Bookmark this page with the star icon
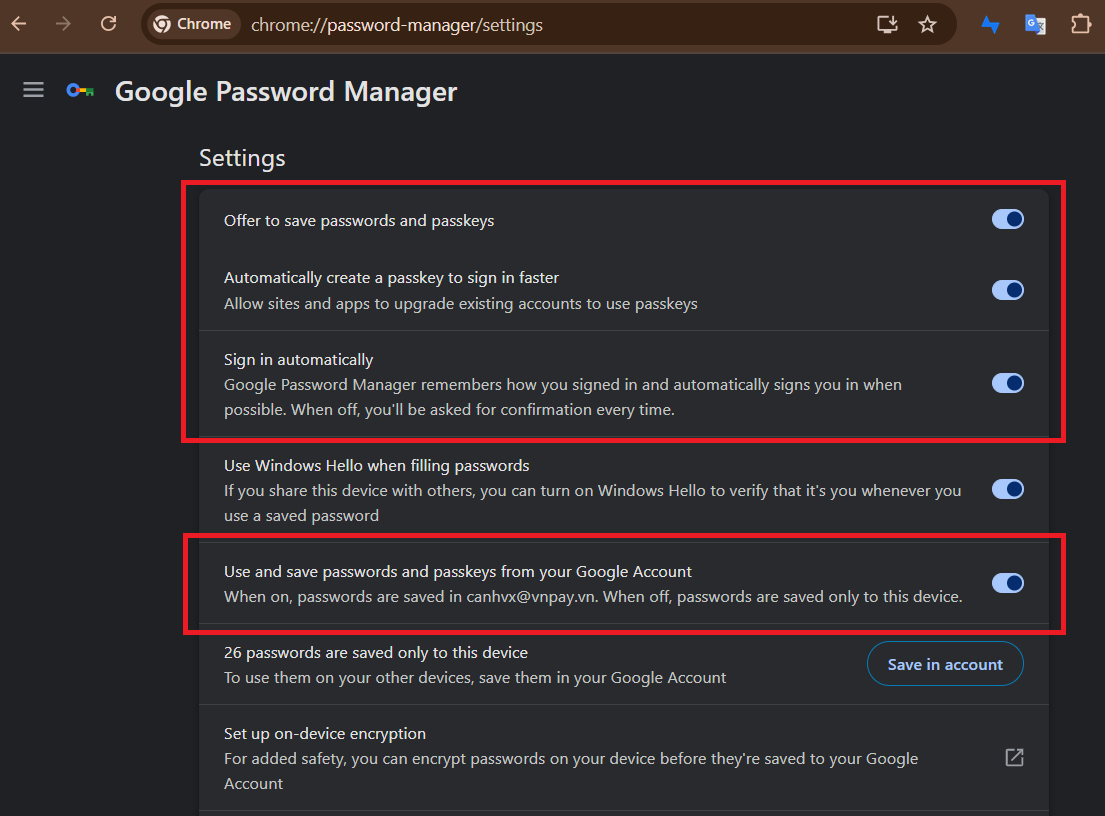The height and width of the screenshot is (816, 1105). click(927, 24)
